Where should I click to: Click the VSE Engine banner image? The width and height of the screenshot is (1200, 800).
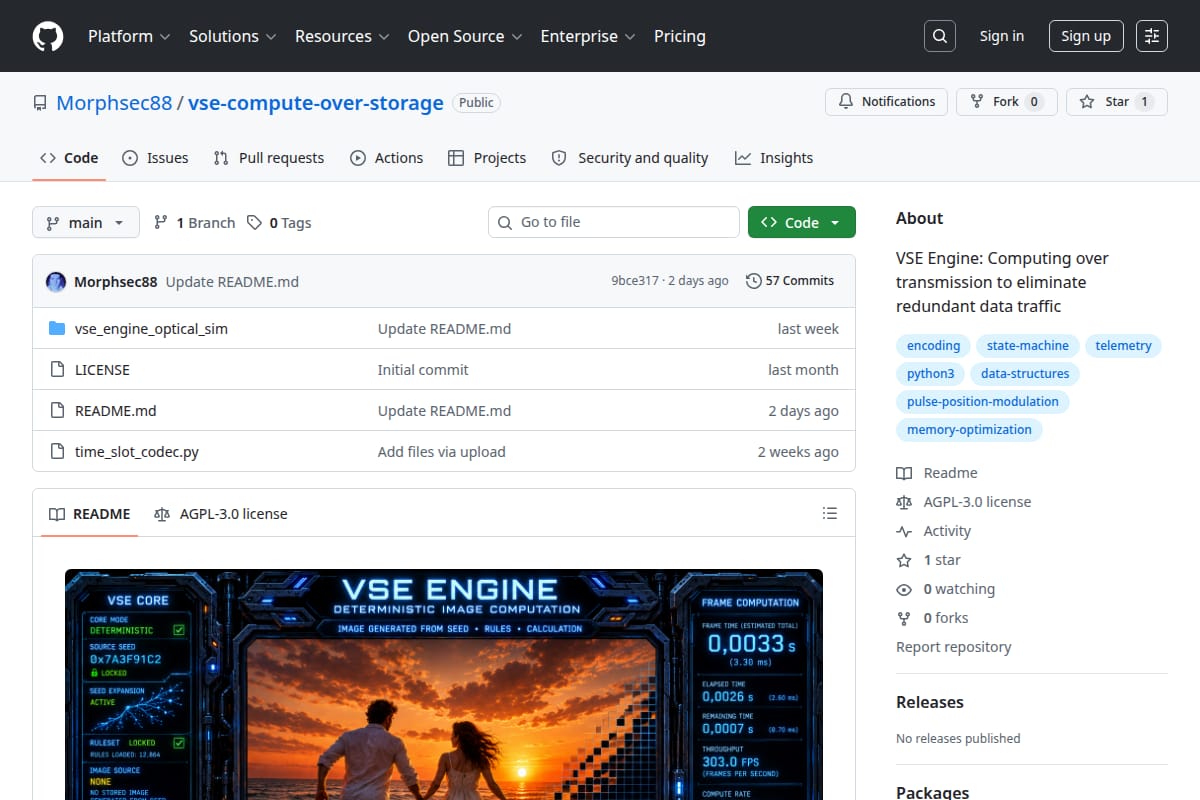pyautogui.click(x=444, y=685)
